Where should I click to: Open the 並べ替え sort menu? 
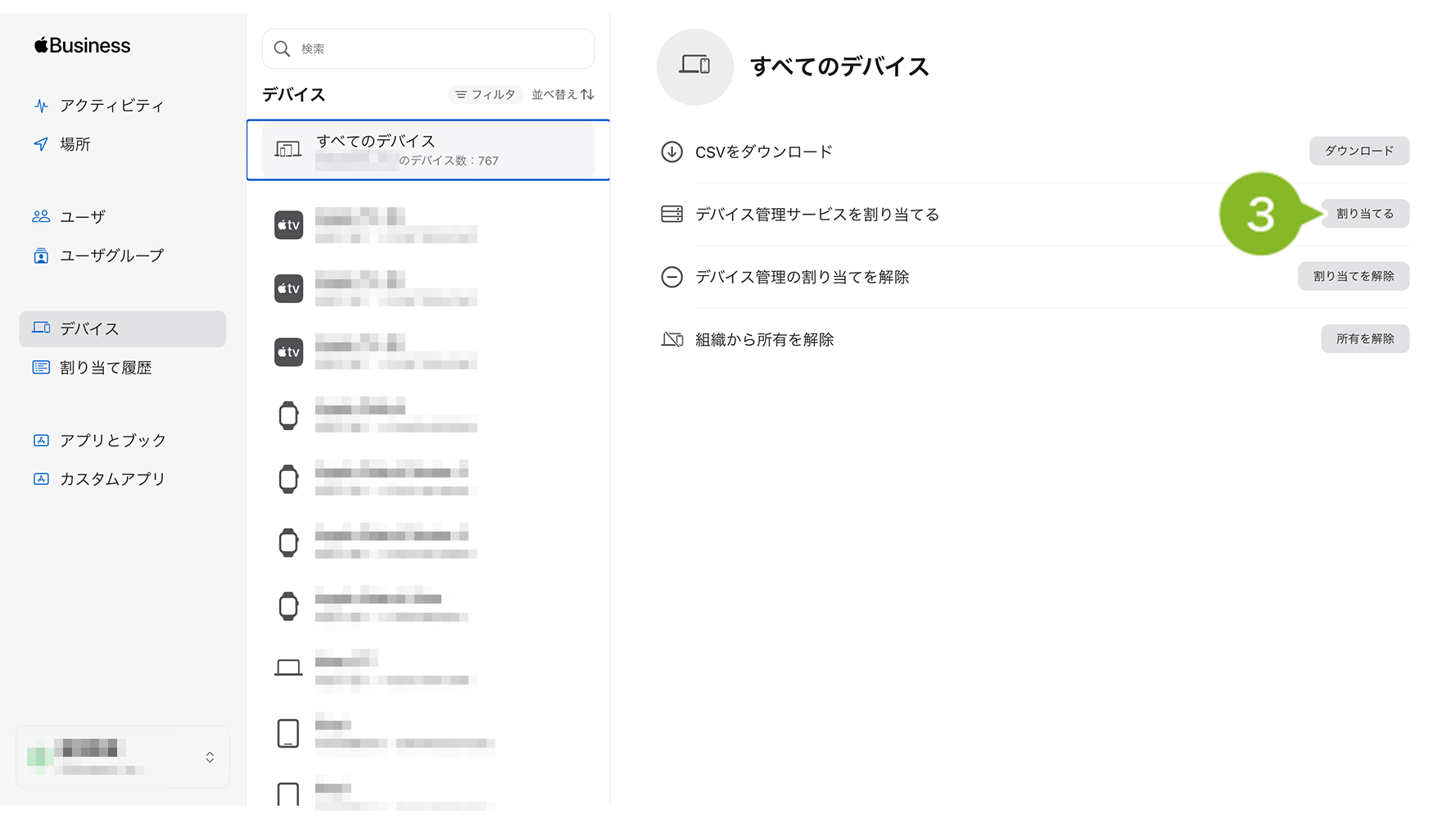(x=563, y=95)
